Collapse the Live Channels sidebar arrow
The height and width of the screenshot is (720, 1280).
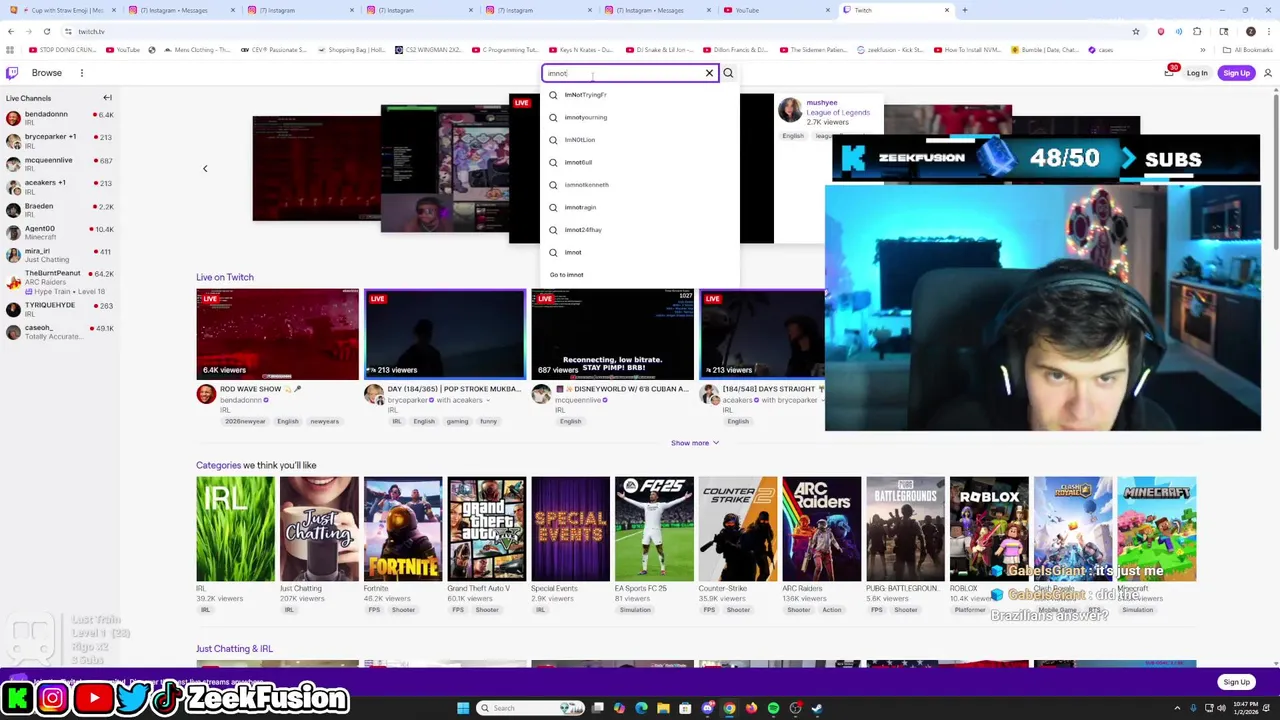107,98
